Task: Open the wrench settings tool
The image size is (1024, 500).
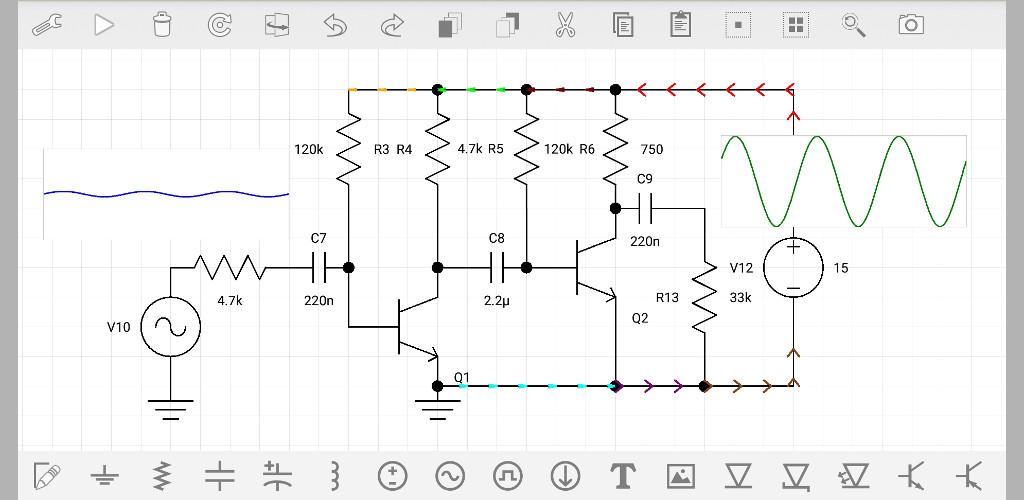Action: pos(46,25)
